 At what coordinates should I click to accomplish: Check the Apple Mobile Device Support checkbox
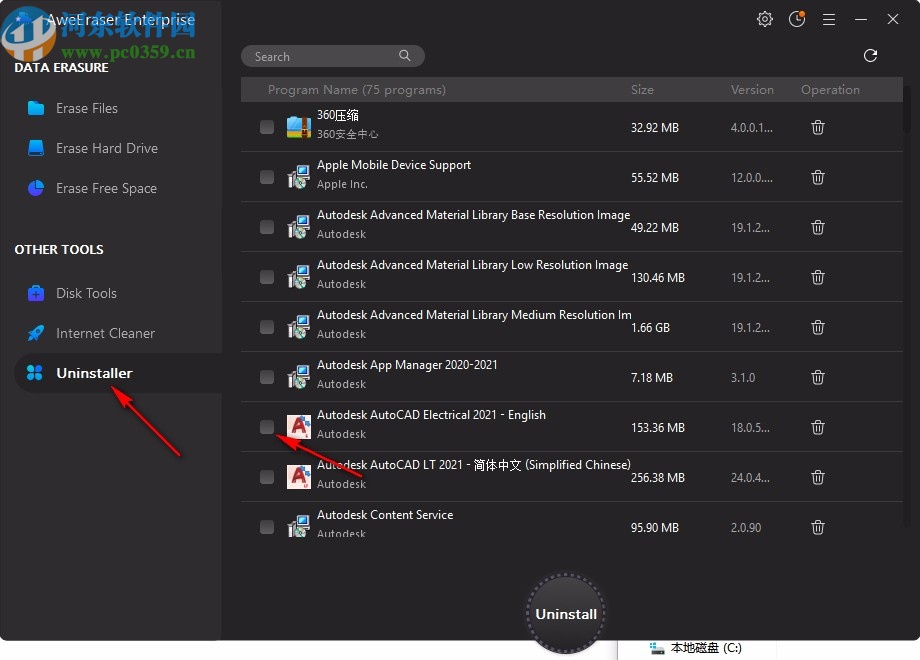(266, 177)
